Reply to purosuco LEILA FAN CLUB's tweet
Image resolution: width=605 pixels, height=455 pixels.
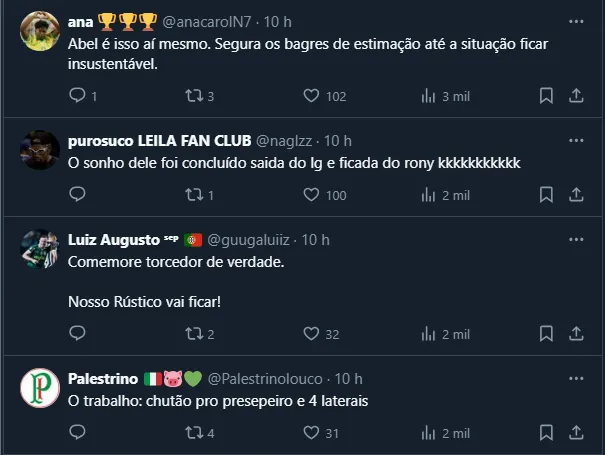[77, 195]
